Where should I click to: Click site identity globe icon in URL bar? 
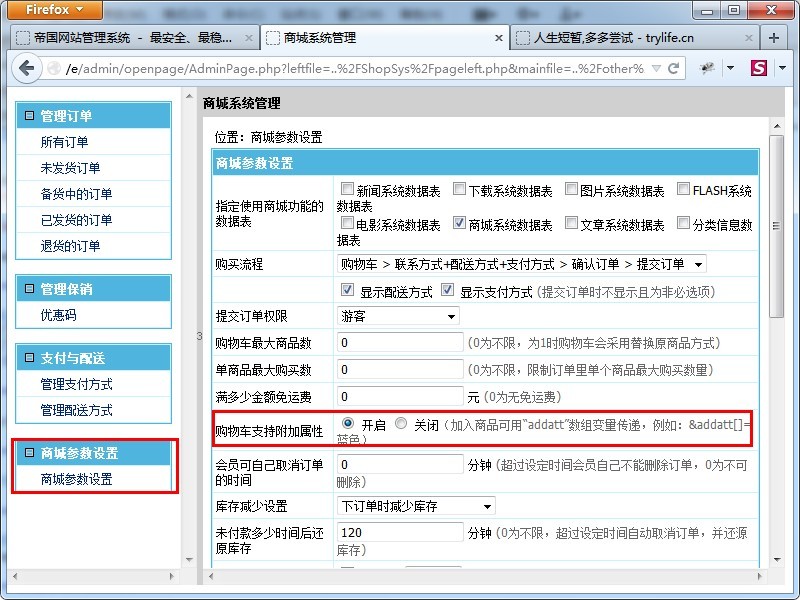click(x=54, y=68)
